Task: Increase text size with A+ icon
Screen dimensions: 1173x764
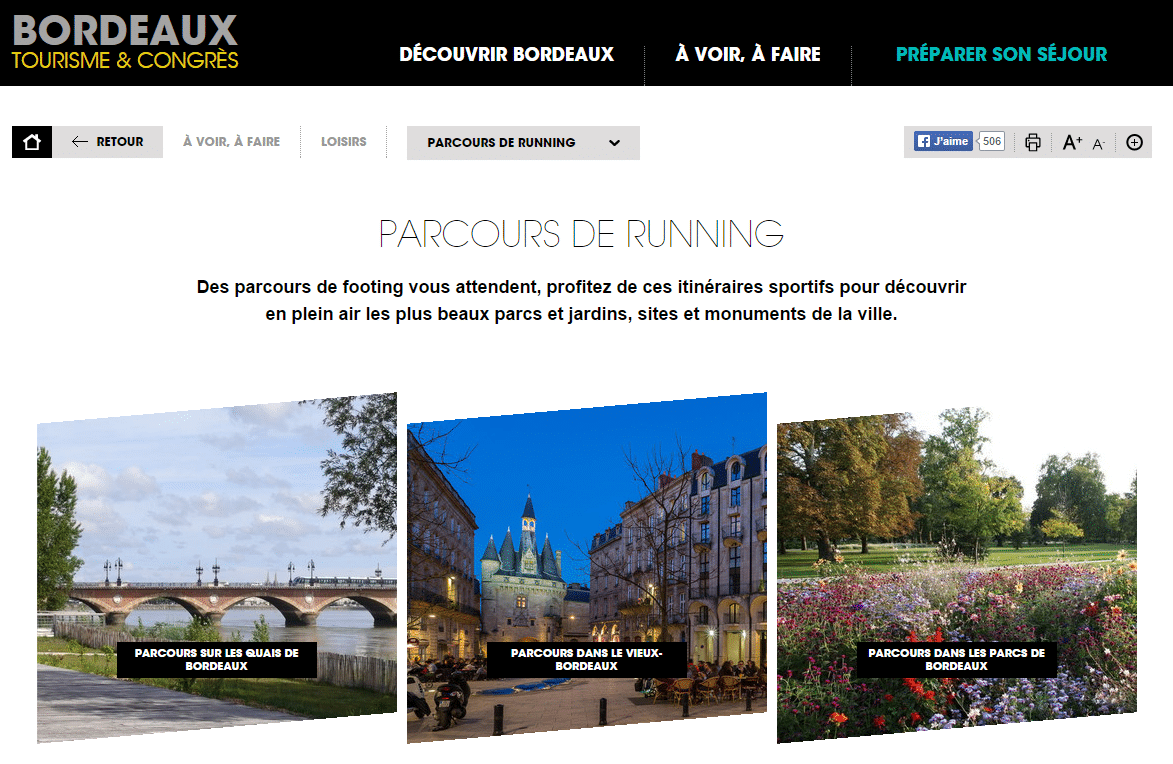Action: click(x=1072, y=142)
